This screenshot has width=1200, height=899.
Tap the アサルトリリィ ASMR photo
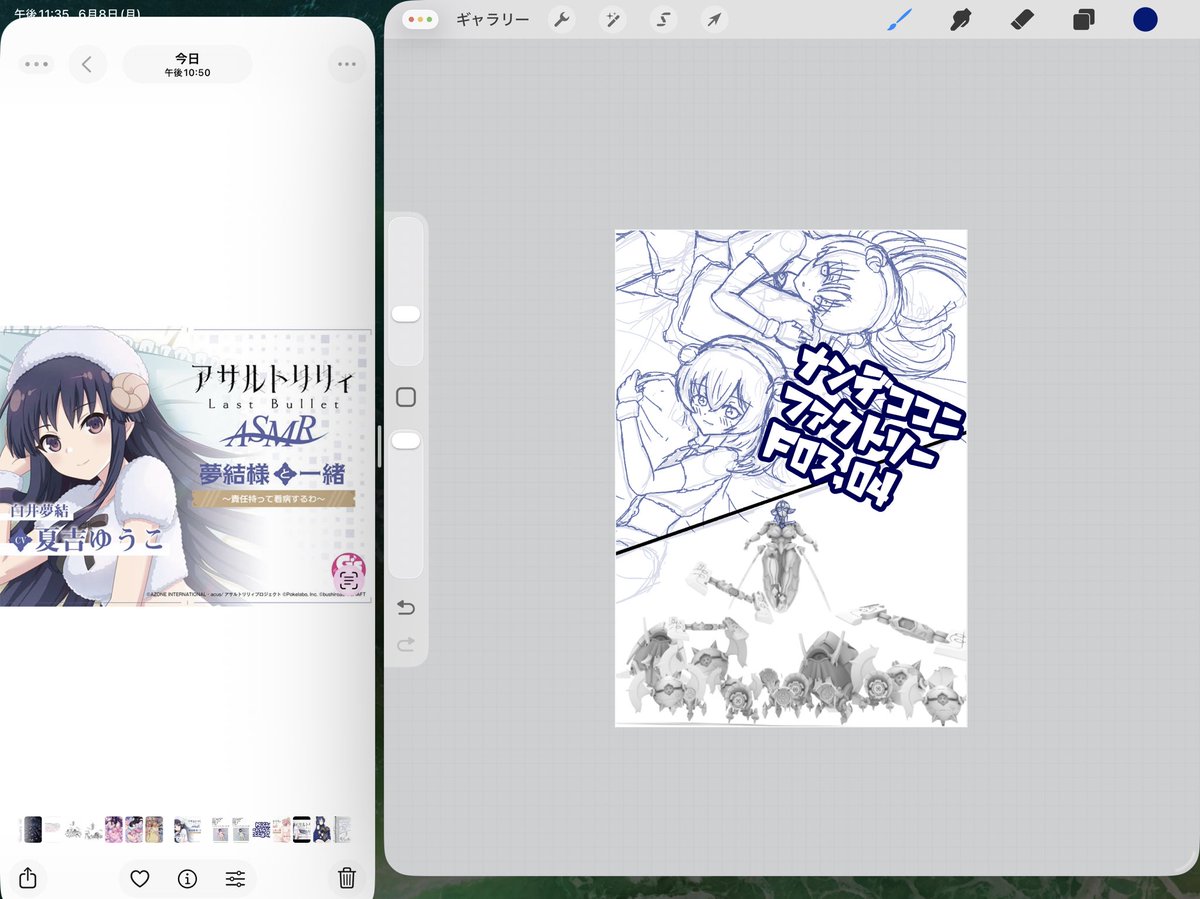[x=186, y=467]
